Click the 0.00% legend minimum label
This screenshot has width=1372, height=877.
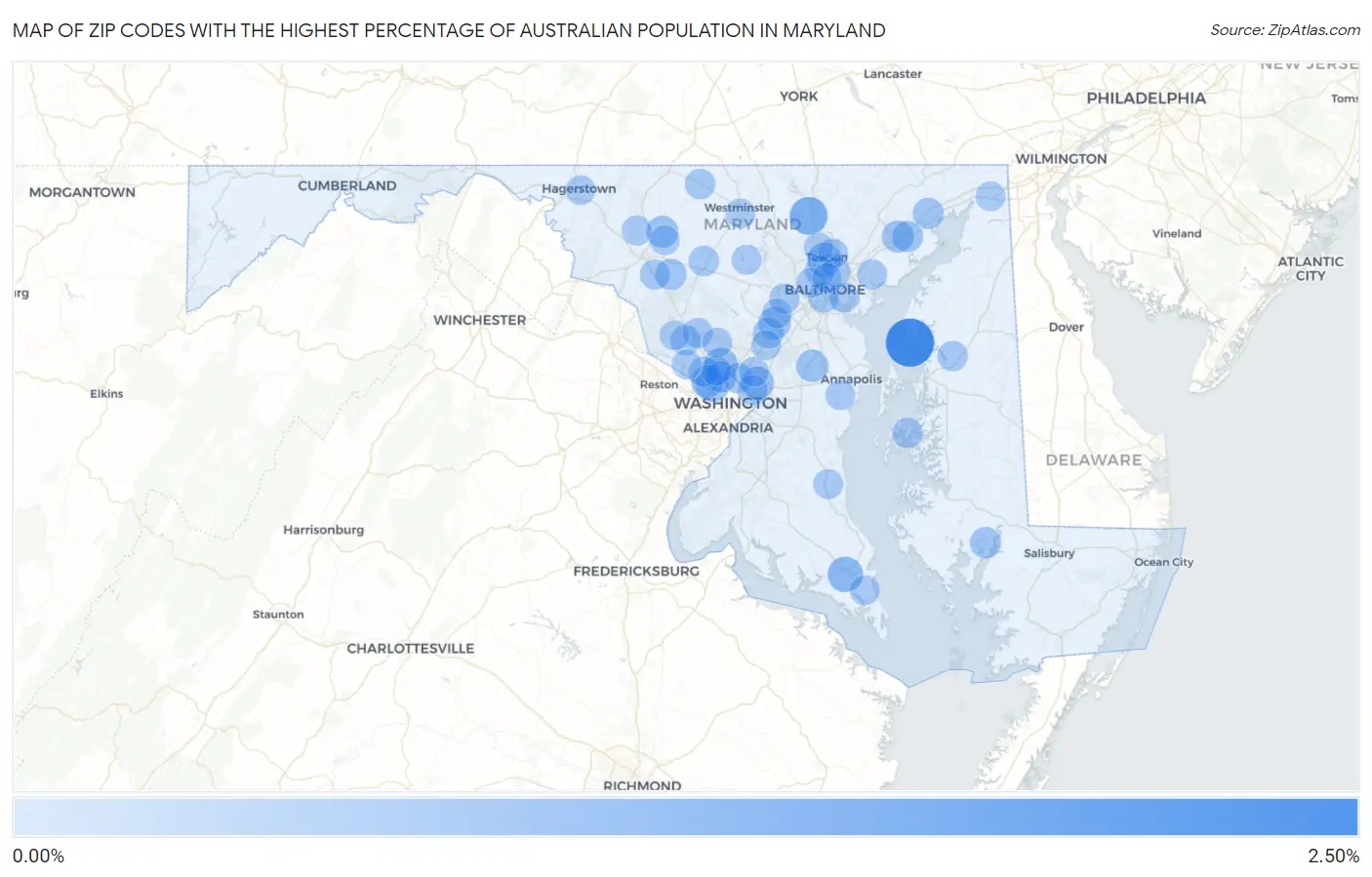pyautogui.click(x=38, y=856)
